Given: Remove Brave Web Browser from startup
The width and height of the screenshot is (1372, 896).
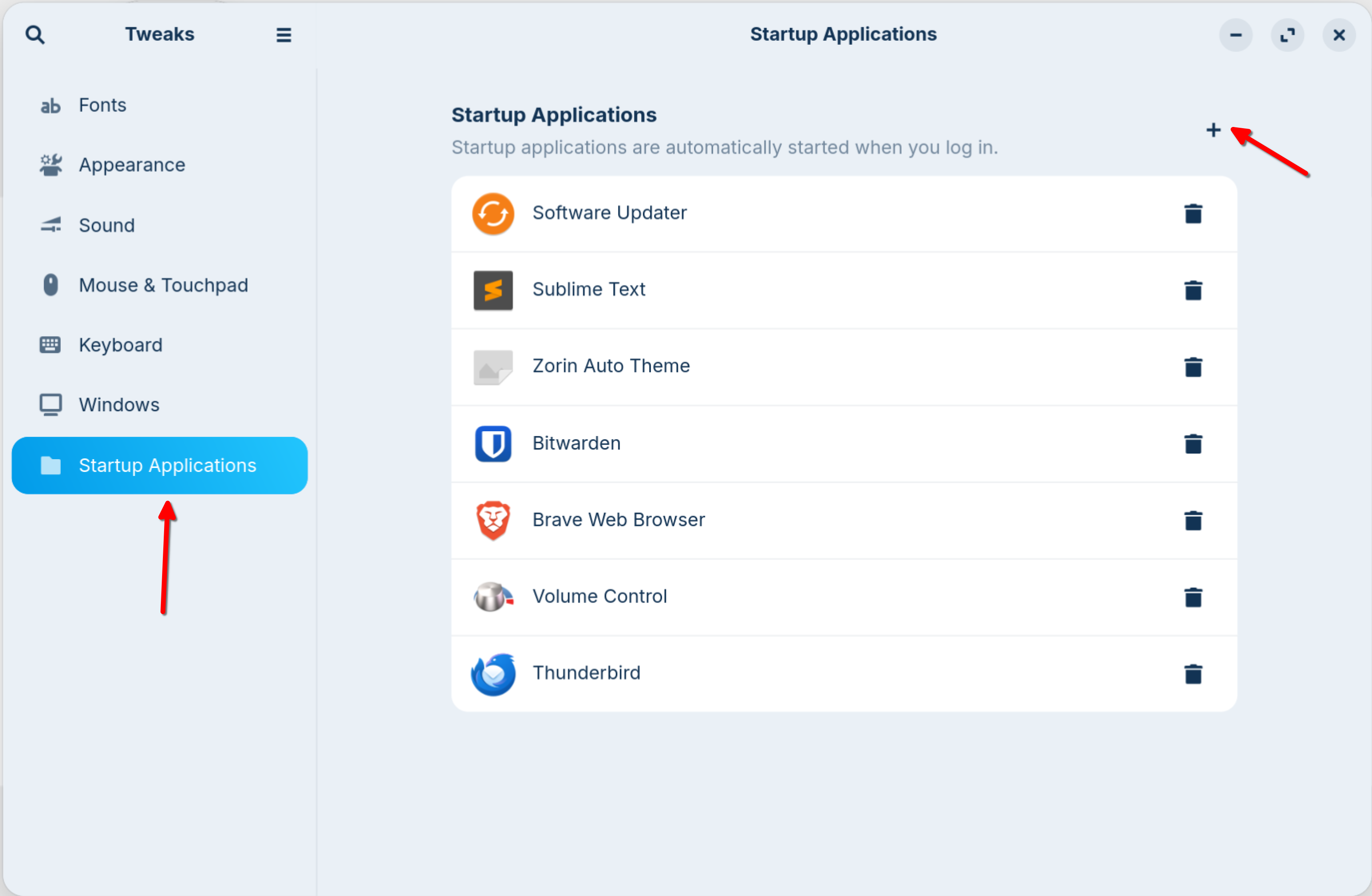Looking at the screenshot, I should tap(1193, 520).
